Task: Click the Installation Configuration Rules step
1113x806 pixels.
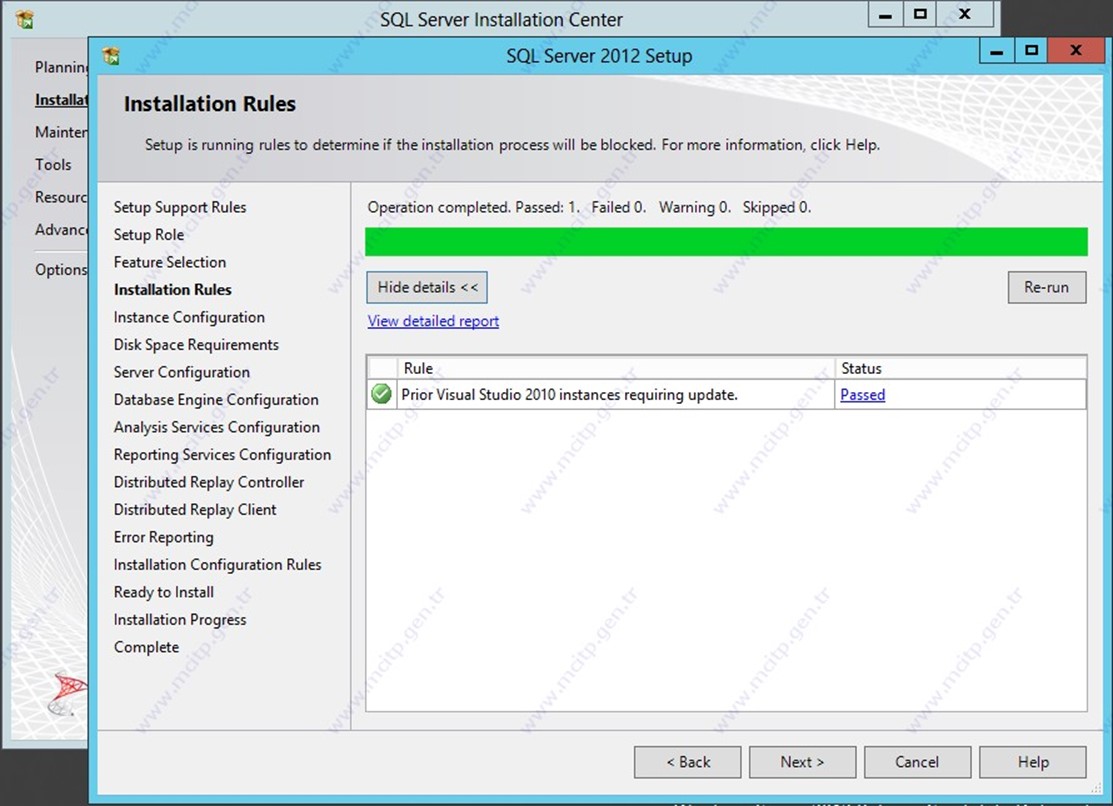Action: coord(217,565)
